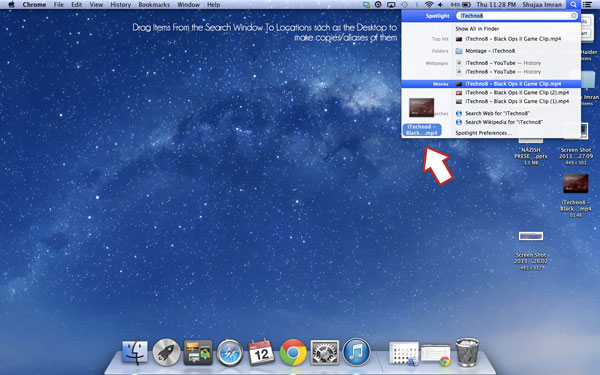This screenshot has width=600, height=375.
Task: Open Calendar app showing 12
Action: tap(261, 352)
